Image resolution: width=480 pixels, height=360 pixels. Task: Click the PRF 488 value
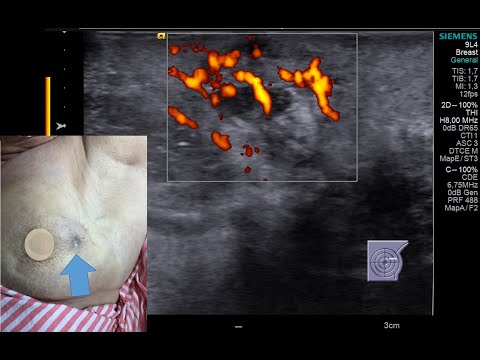tap(463, 200)
